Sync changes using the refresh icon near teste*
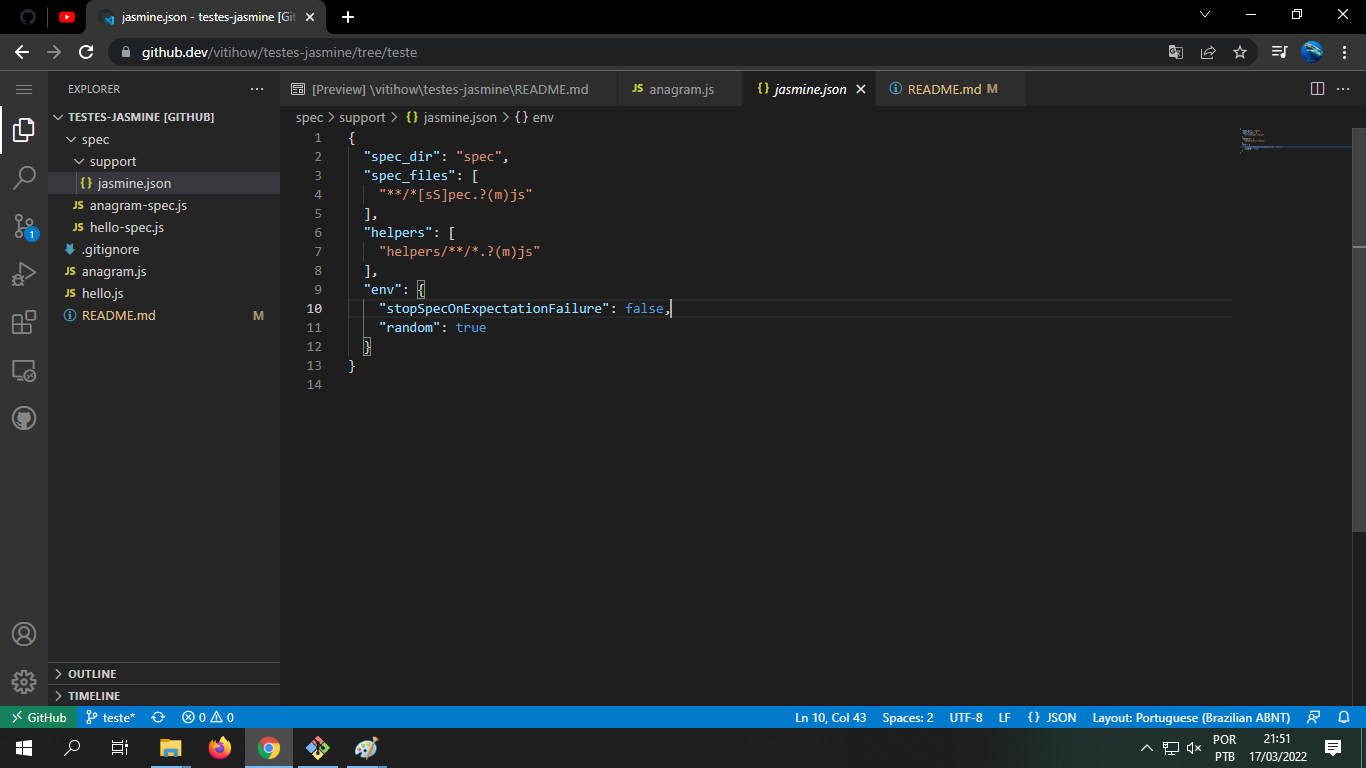The height and width of the screenshot is (768, 1366). 158,717
